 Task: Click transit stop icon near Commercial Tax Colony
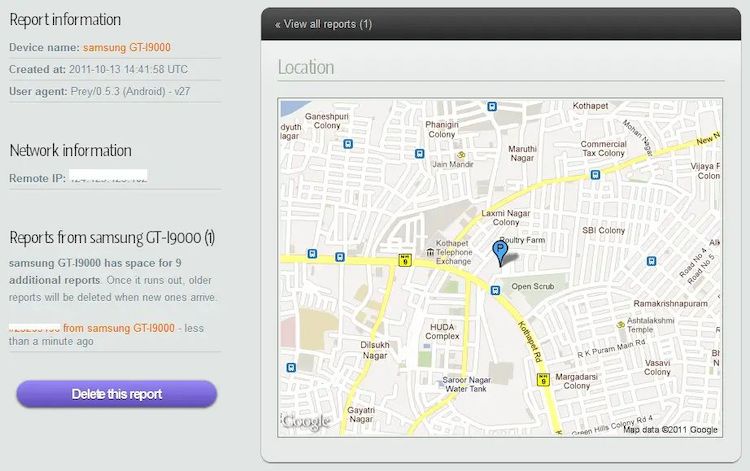(x=595, y=175)
